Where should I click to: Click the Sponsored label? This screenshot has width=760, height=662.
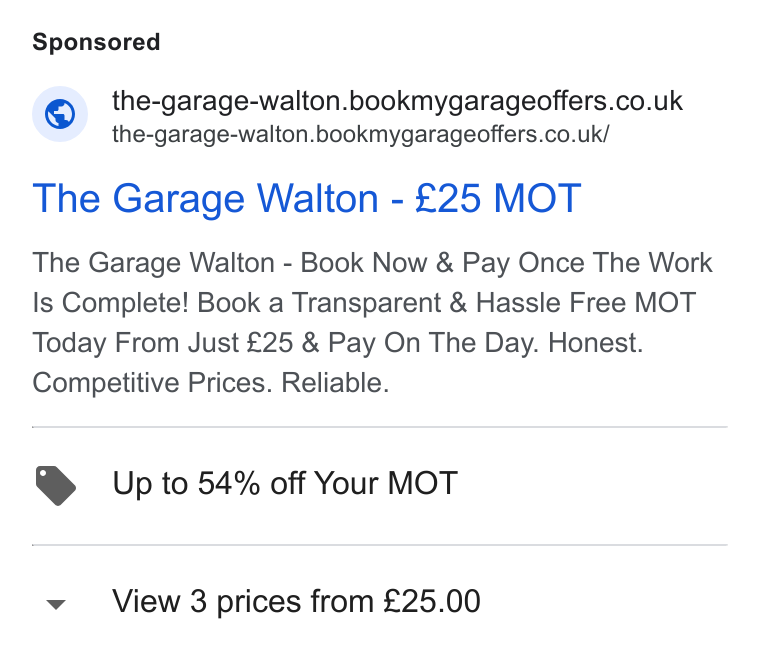coord(96,42)
